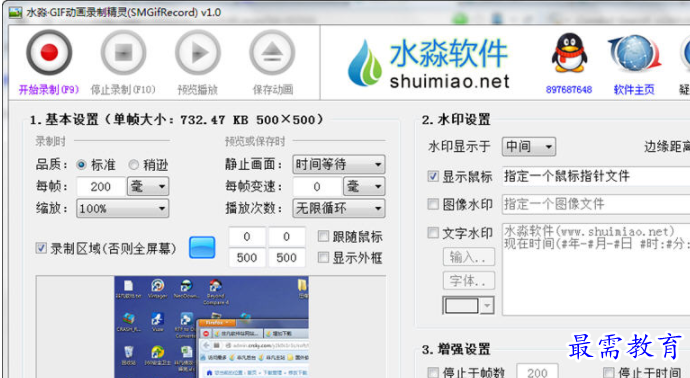The height and width of the screenshot is (378, 690).
Task: Click the stop recording (F10) button
Action: (123, 52)
